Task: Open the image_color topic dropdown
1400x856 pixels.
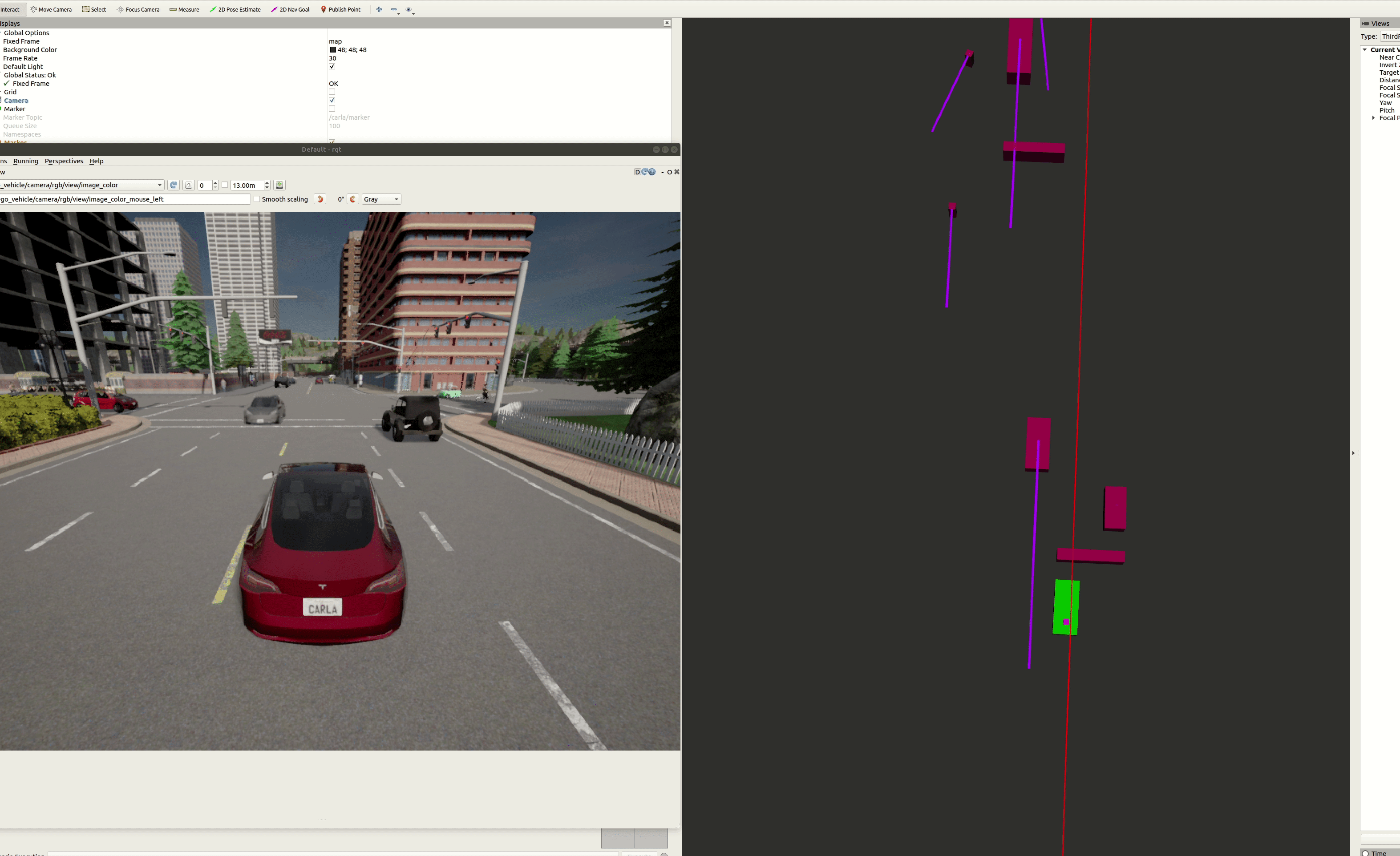Action: (159, 185)
